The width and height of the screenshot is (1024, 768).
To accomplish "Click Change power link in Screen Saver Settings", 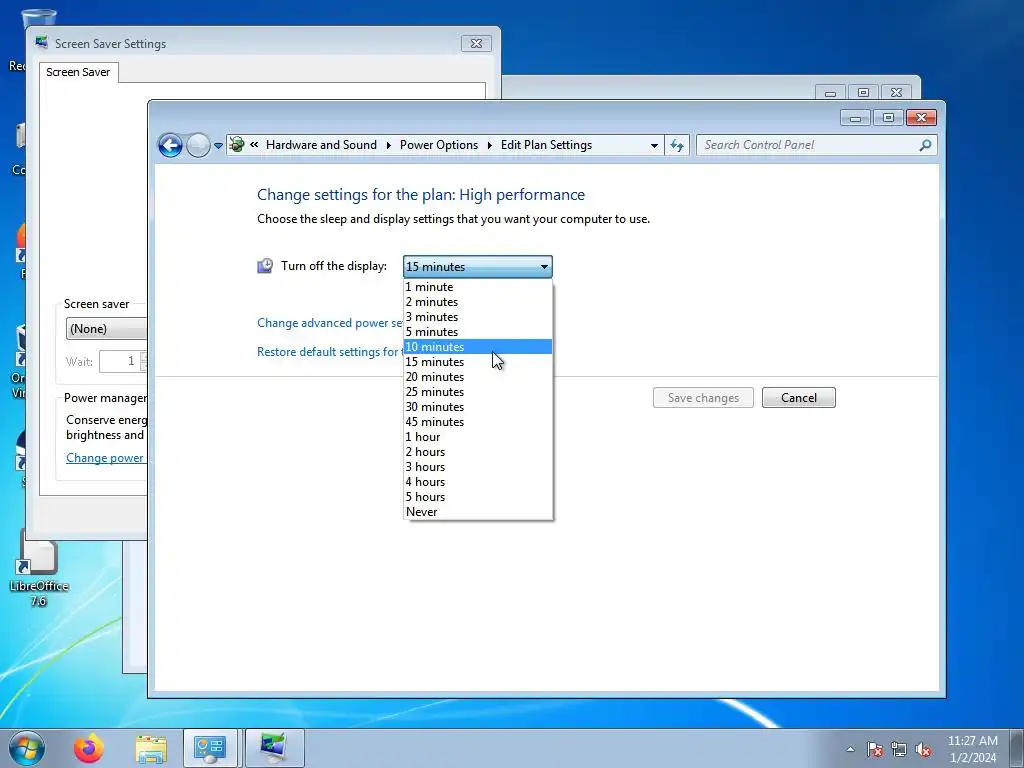I will point(105,458).
